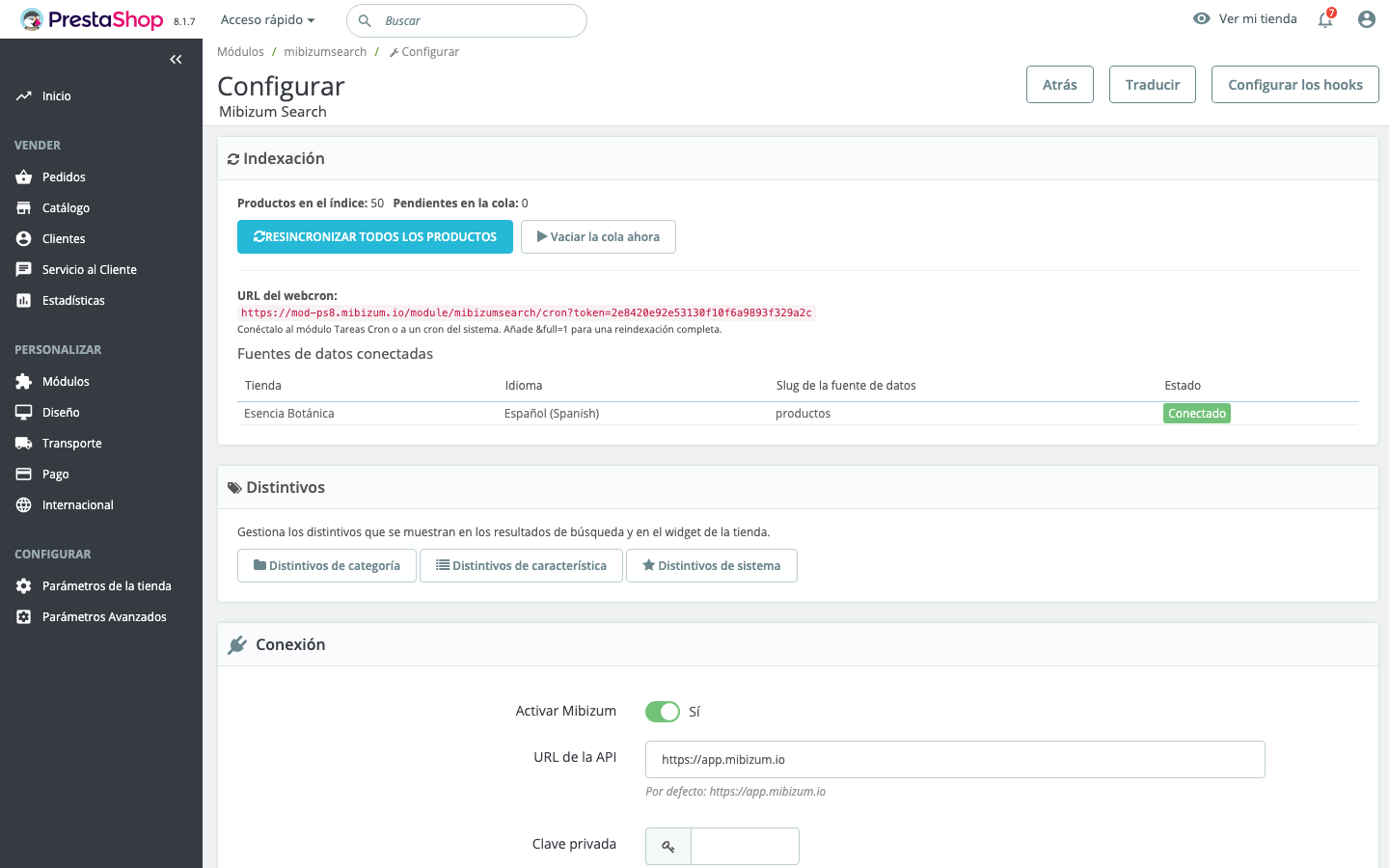Viewport: 1389px width, 868px height.
Task: Click the URL de la API field
Action: pyautogui.click(x=955, y=760)
